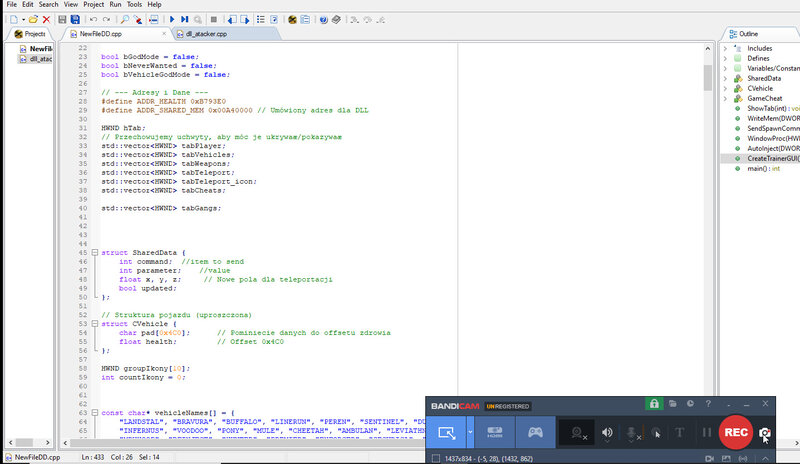This screenshot has height=464, width=800.
Task: Click the books stack toolbar icon
Action: 336,19
